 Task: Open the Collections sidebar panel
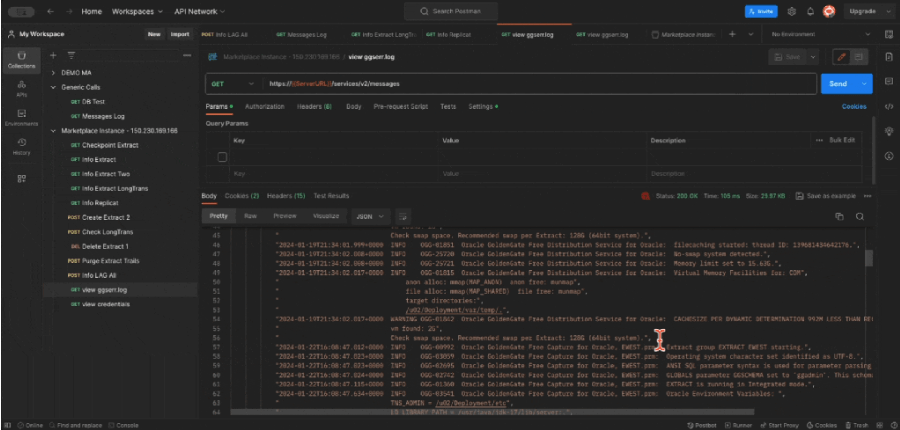(21, 59)
